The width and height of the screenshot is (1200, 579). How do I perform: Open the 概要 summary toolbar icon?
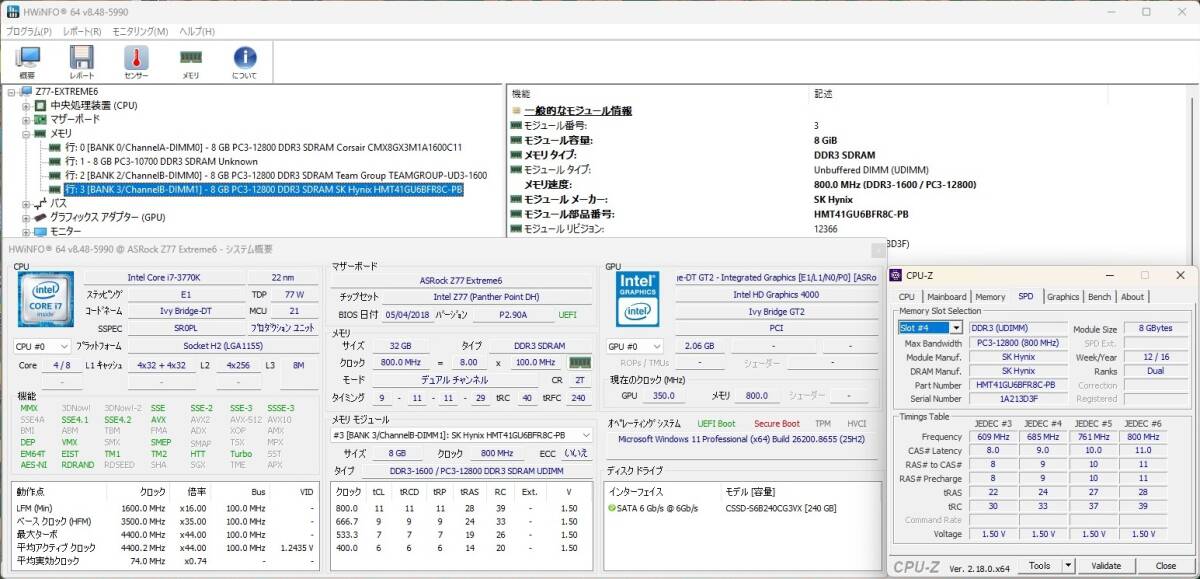(28, 62)
